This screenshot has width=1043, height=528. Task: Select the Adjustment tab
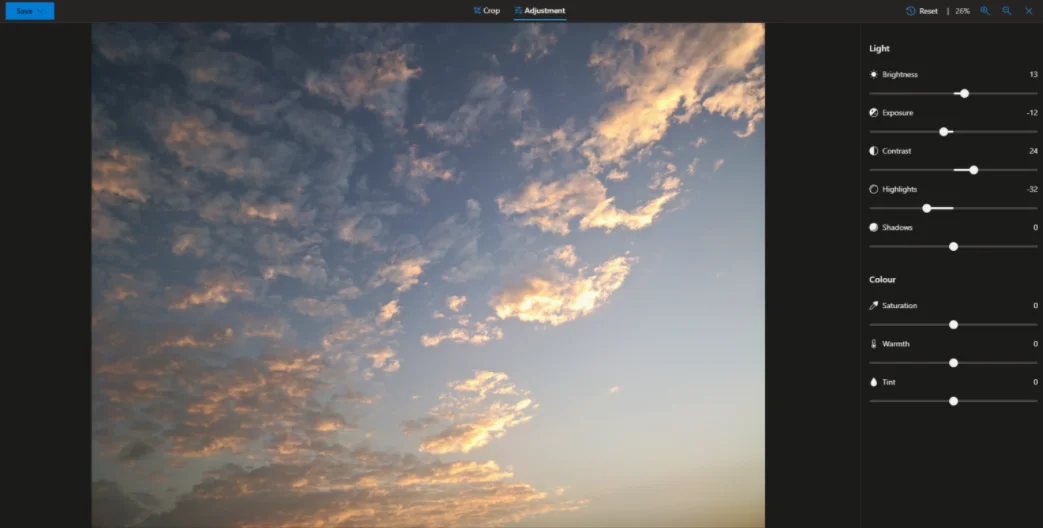pyautogui.click(x=540, y=11)
